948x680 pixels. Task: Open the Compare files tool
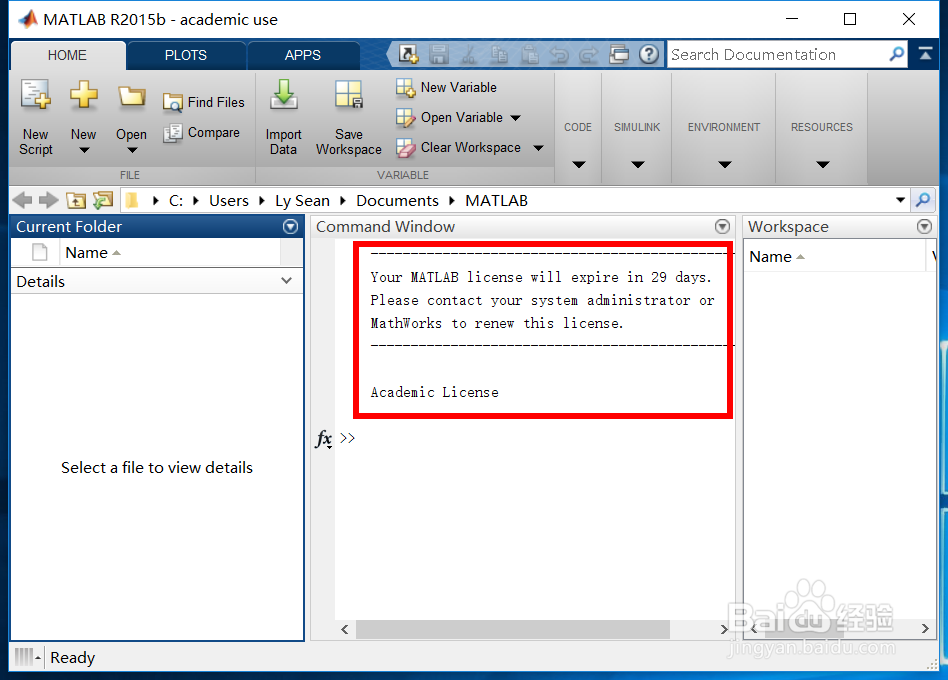(x=201, y=132)
